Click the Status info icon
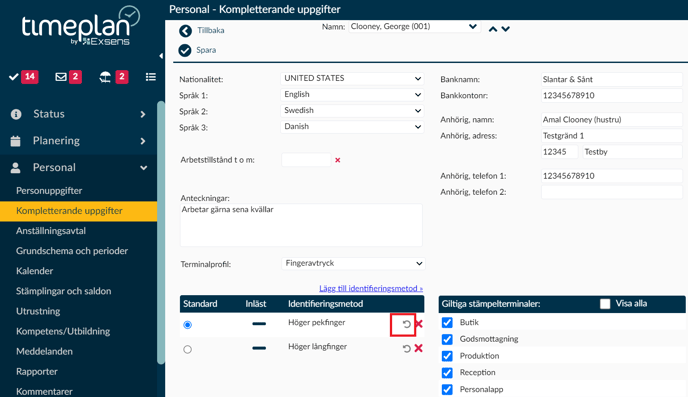This screenshot has height=397, width=688. click(x=16, y=114)
